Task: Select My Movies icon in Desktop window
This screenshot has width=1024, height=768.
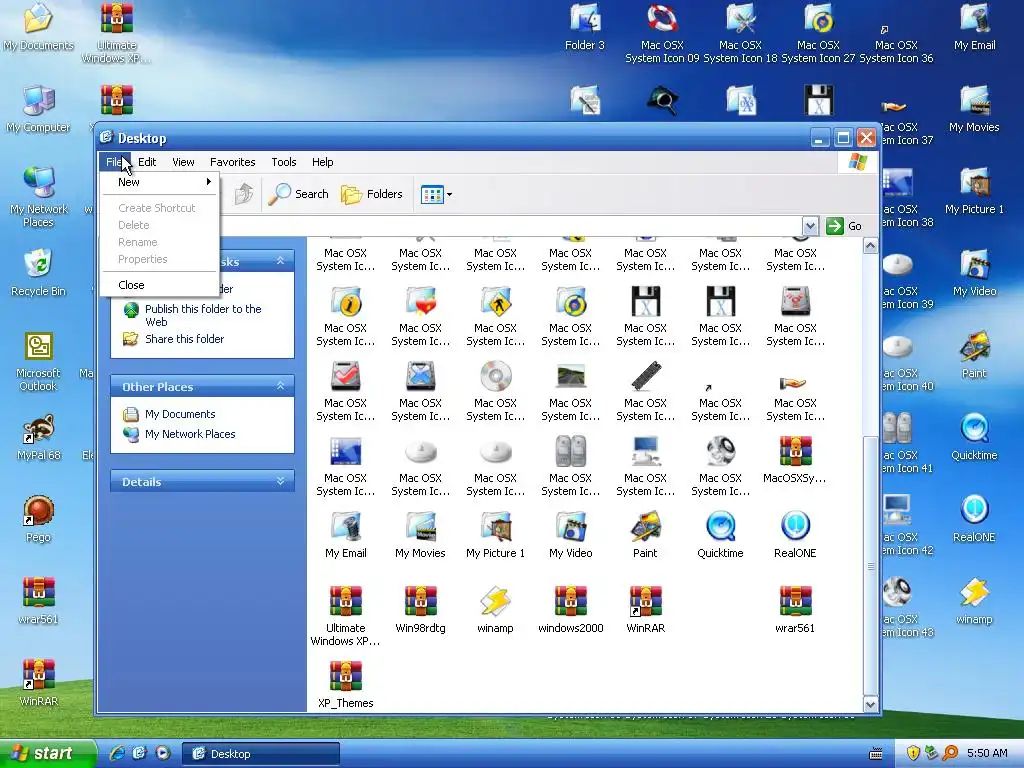Action: click(x=420, y=536)
